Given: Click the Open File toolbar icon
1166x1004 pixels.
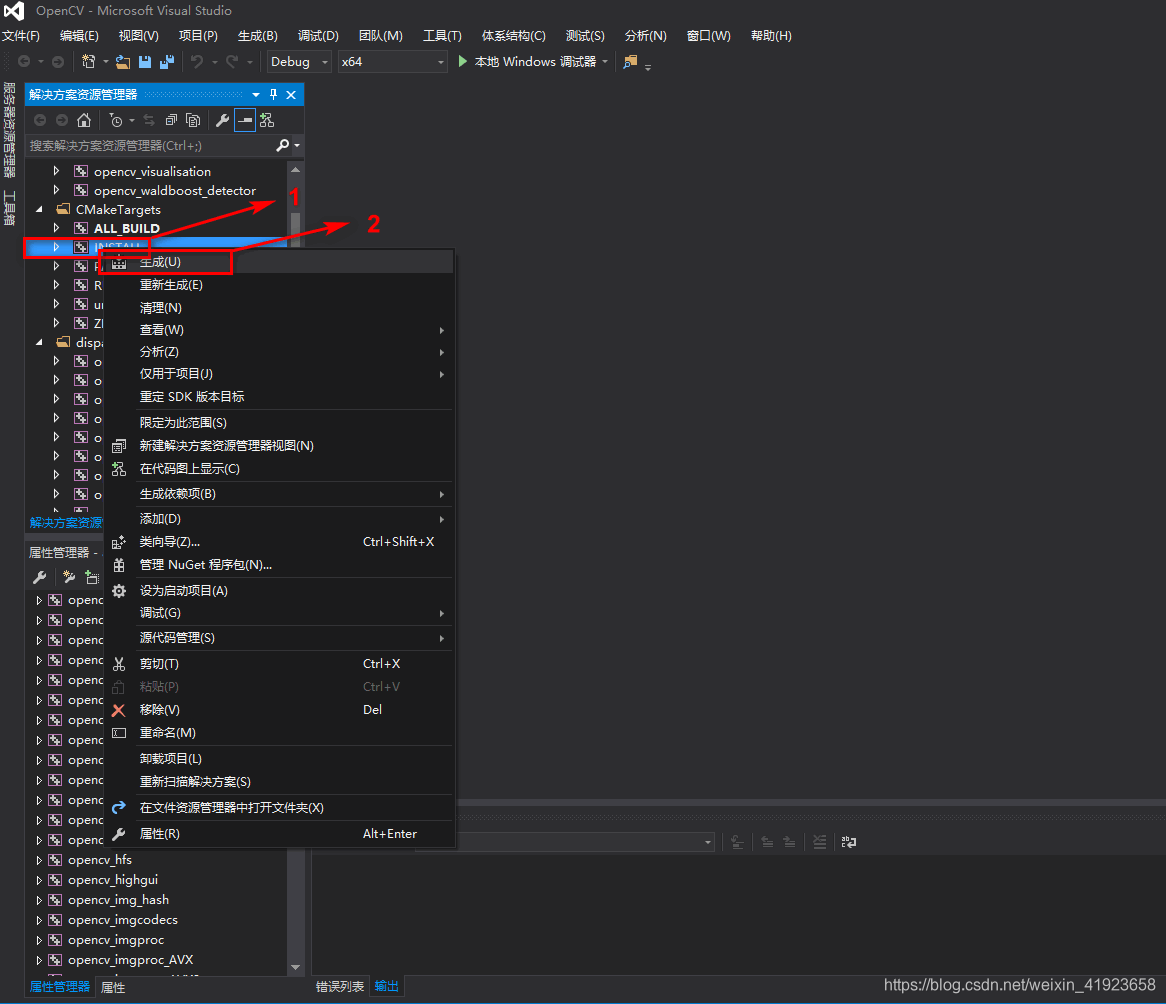Looking at the screenshot, I should [123, 62].
